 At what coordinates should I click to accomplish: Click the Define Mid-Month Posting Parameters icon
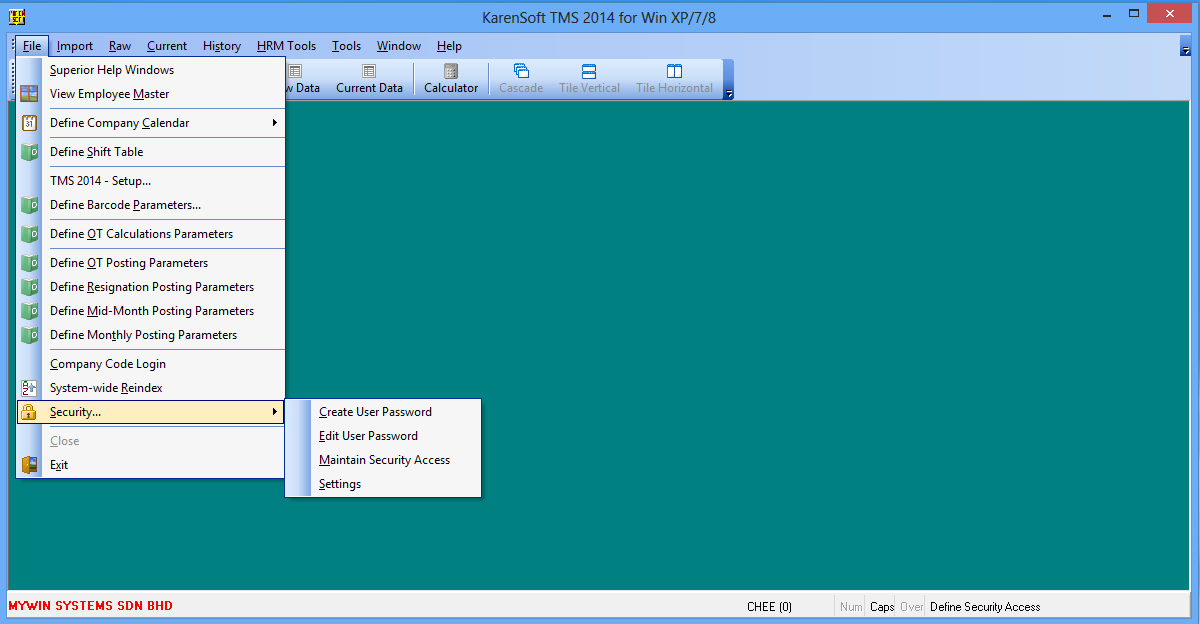click(x=29, y=311)
